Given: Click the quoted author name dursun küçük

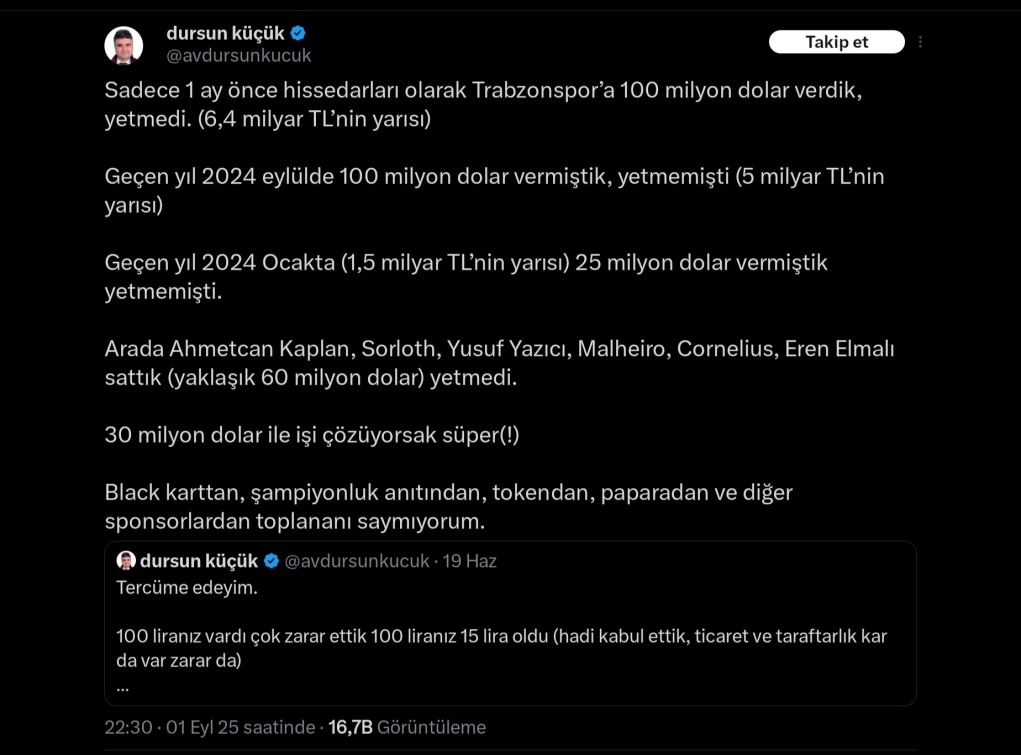Looking at the screenshot, I should [200, 561].
